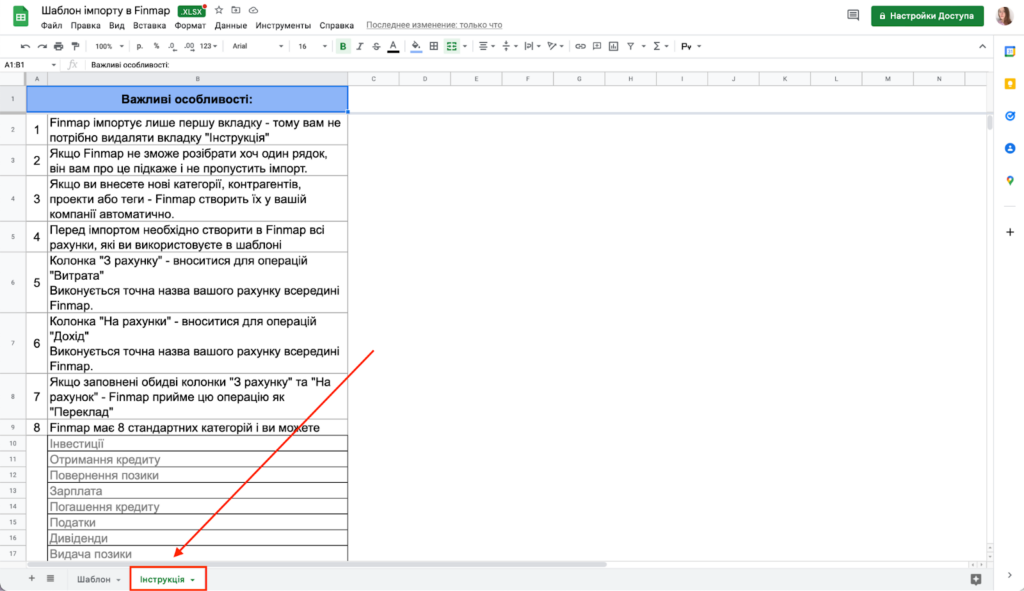
Task: Increase decimal places
Action: [x=189, y=46]
